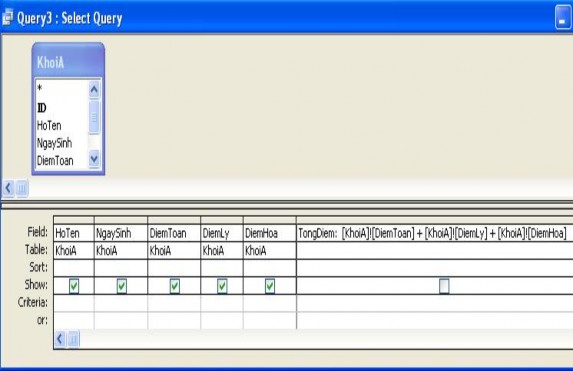Select TongDiem column via its column selector bar

tap(435, 220)
